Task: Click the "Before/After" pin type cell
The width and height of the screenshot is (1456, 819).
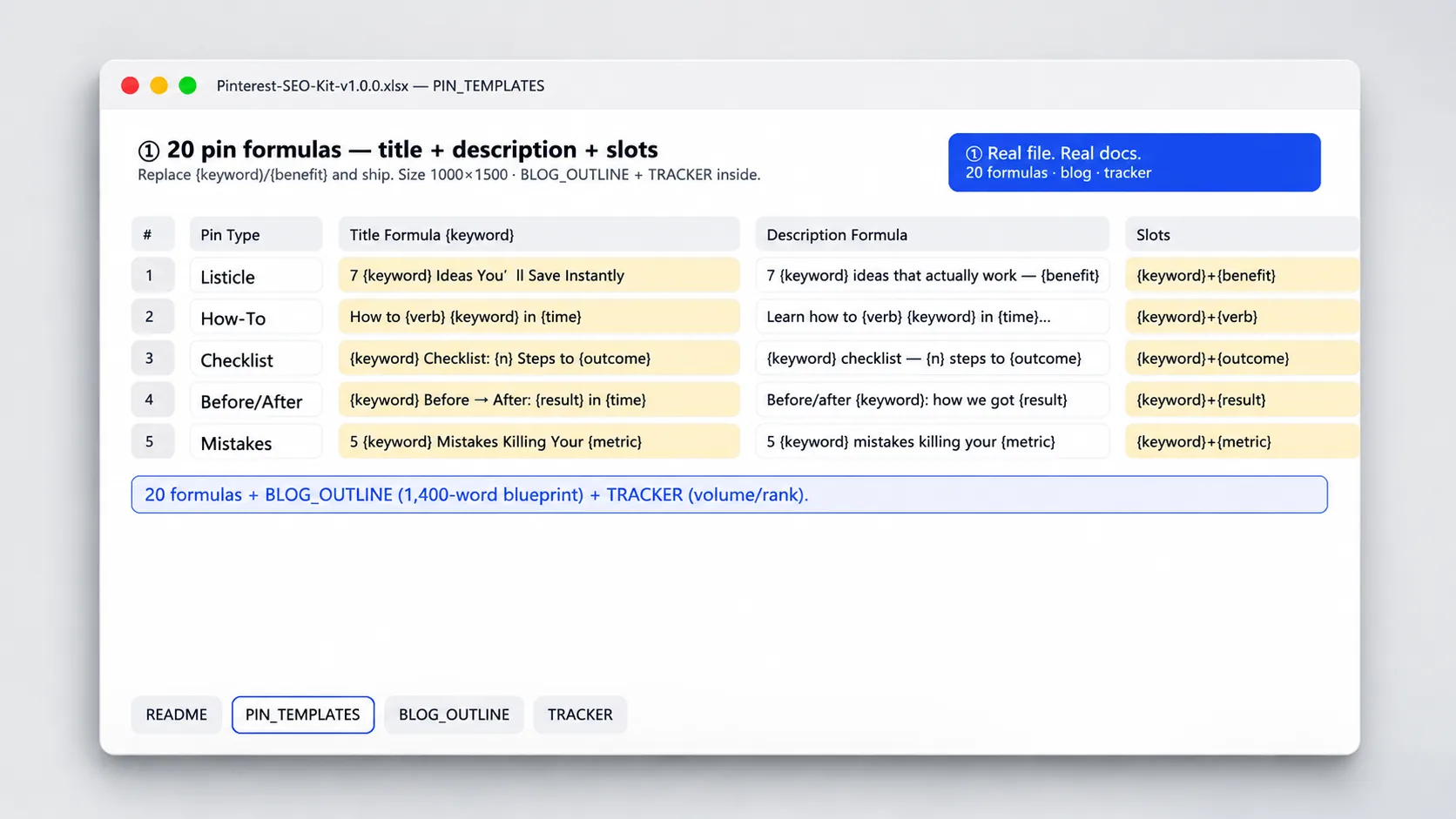Action: pos(256,400)
